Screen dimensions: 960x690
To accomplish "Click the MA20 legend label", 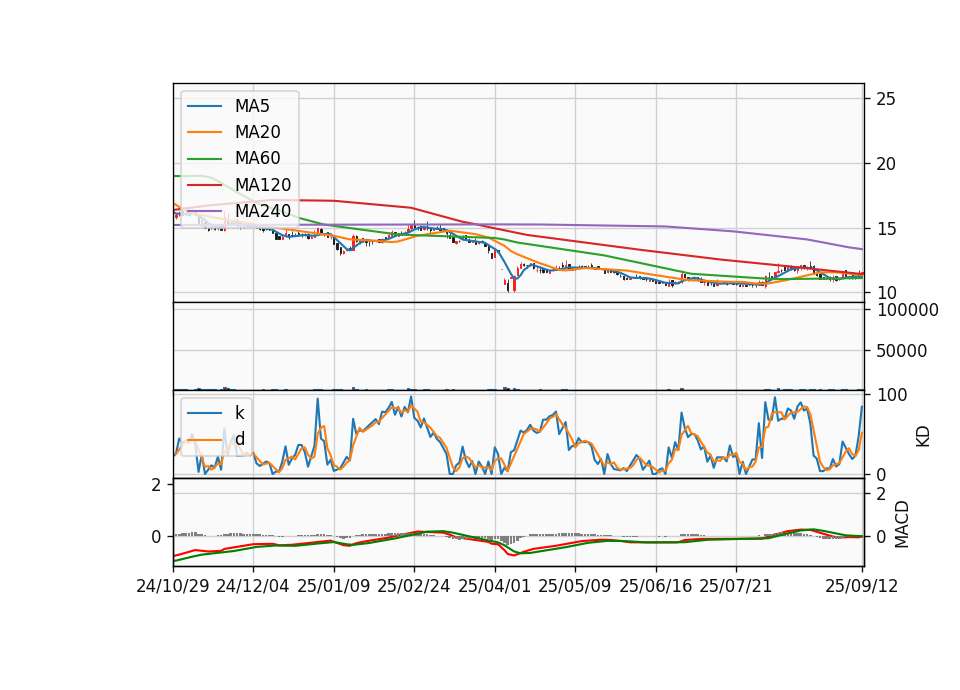I will (258, 132).
